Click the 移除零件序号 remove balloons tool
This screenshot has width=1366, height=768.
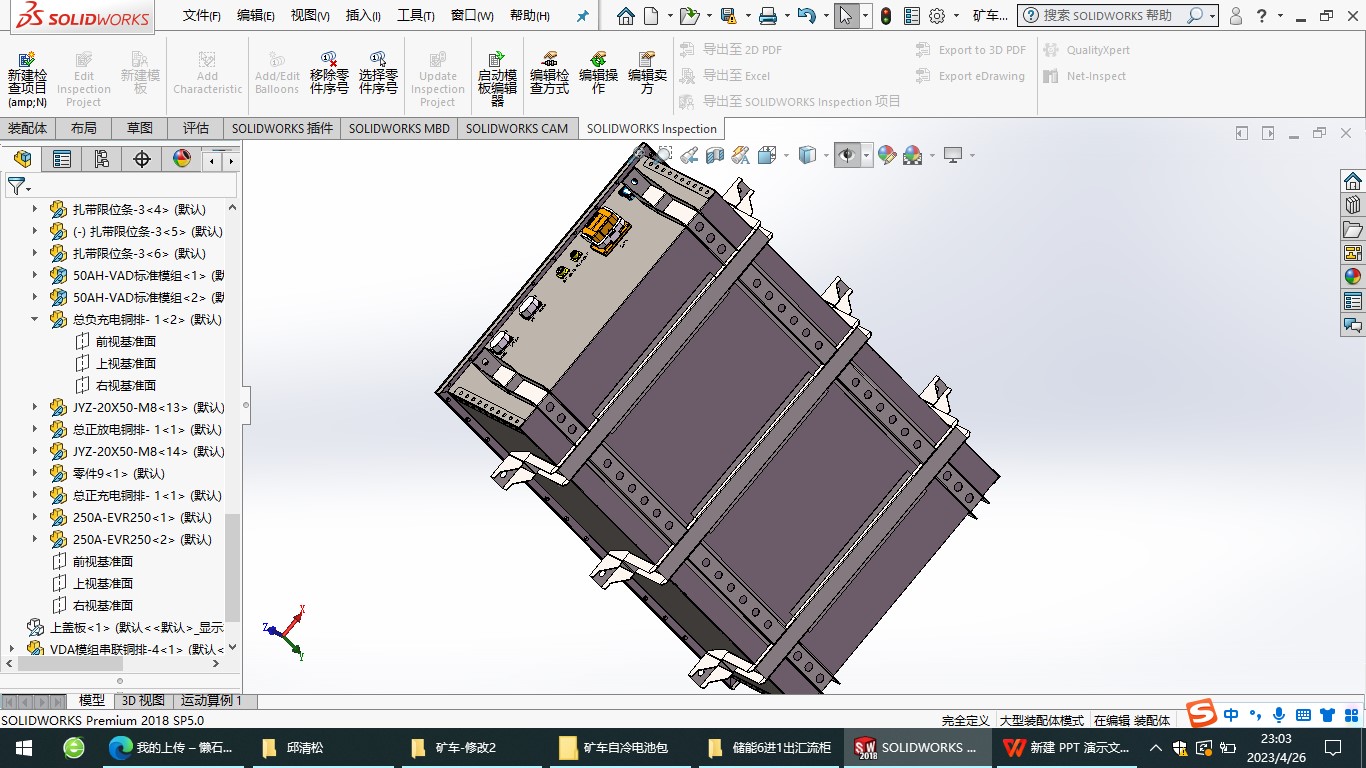pyautogui.click(x=329, y=73)
